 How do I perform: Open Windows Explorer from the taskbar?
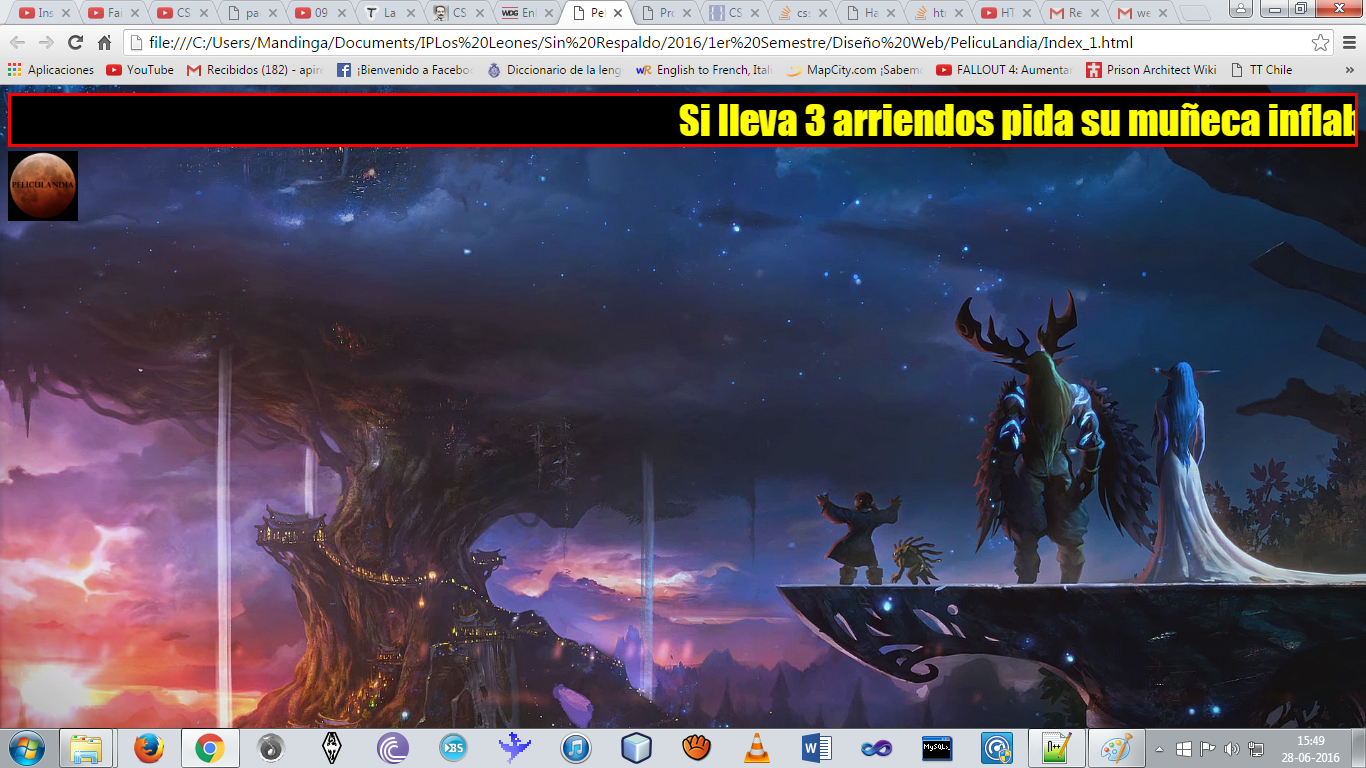86,748
